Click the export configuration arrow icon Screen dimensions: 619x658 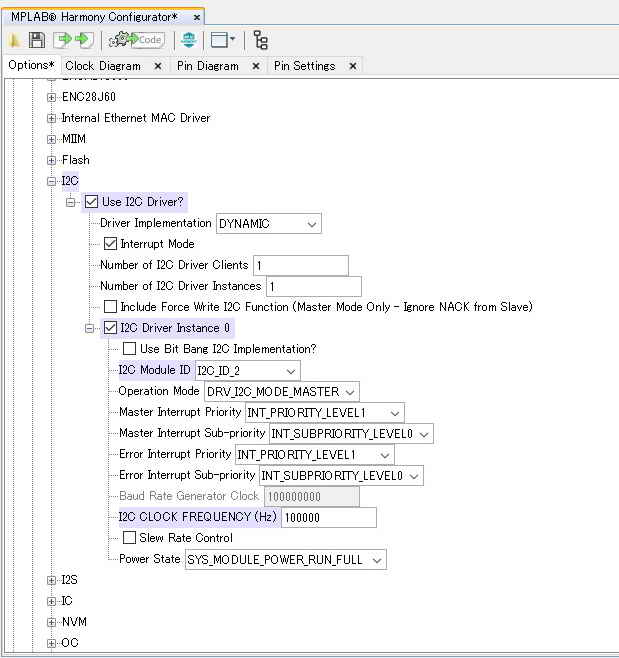(x=62, y=40)
